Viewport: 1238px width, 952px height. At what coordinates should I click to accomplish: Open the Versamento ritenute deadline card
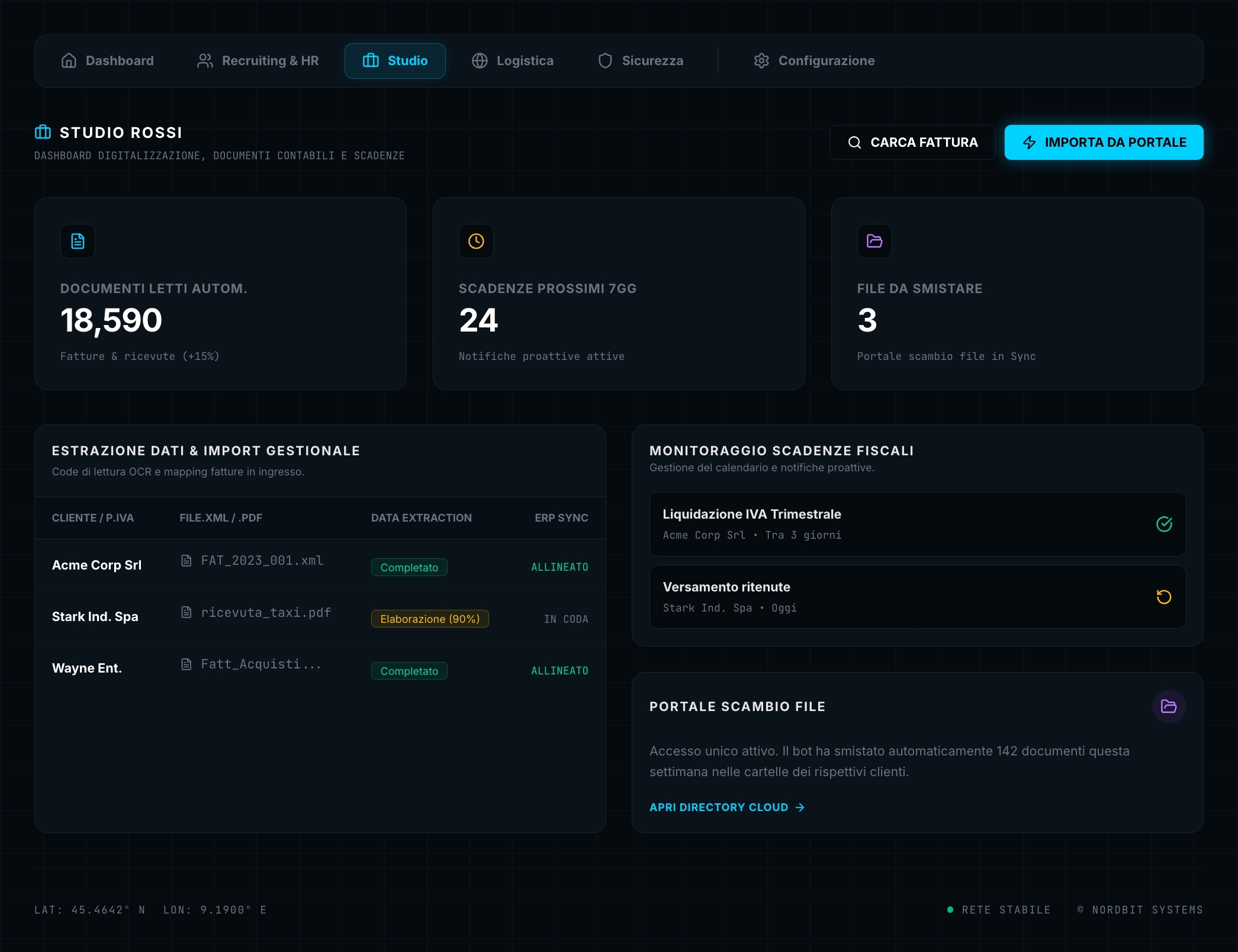(918, 597)
